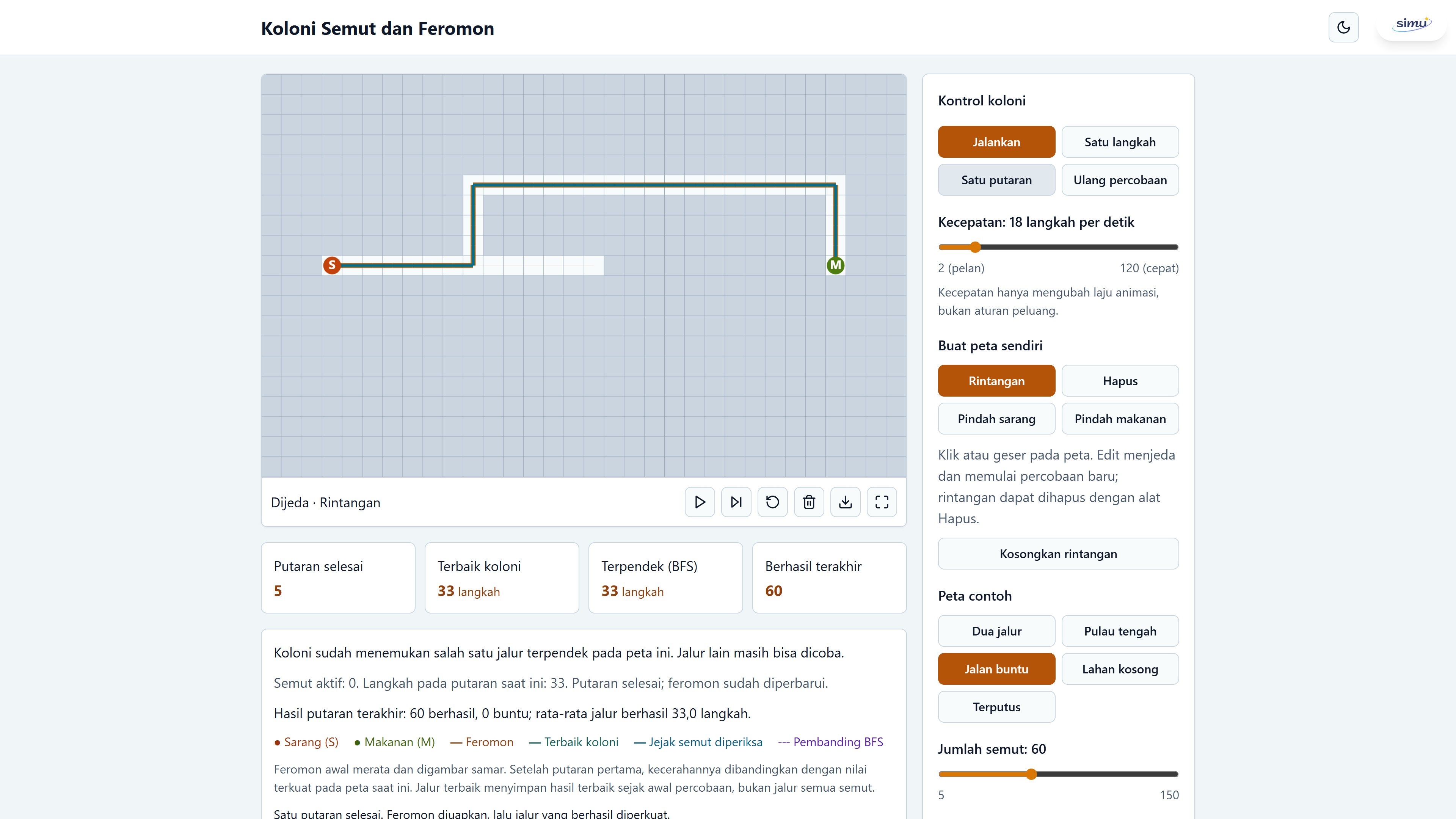Screen dimensions: 1456x819
Task: Click the Koloni Semut dan Feromon title
Action: coord(378,28)
